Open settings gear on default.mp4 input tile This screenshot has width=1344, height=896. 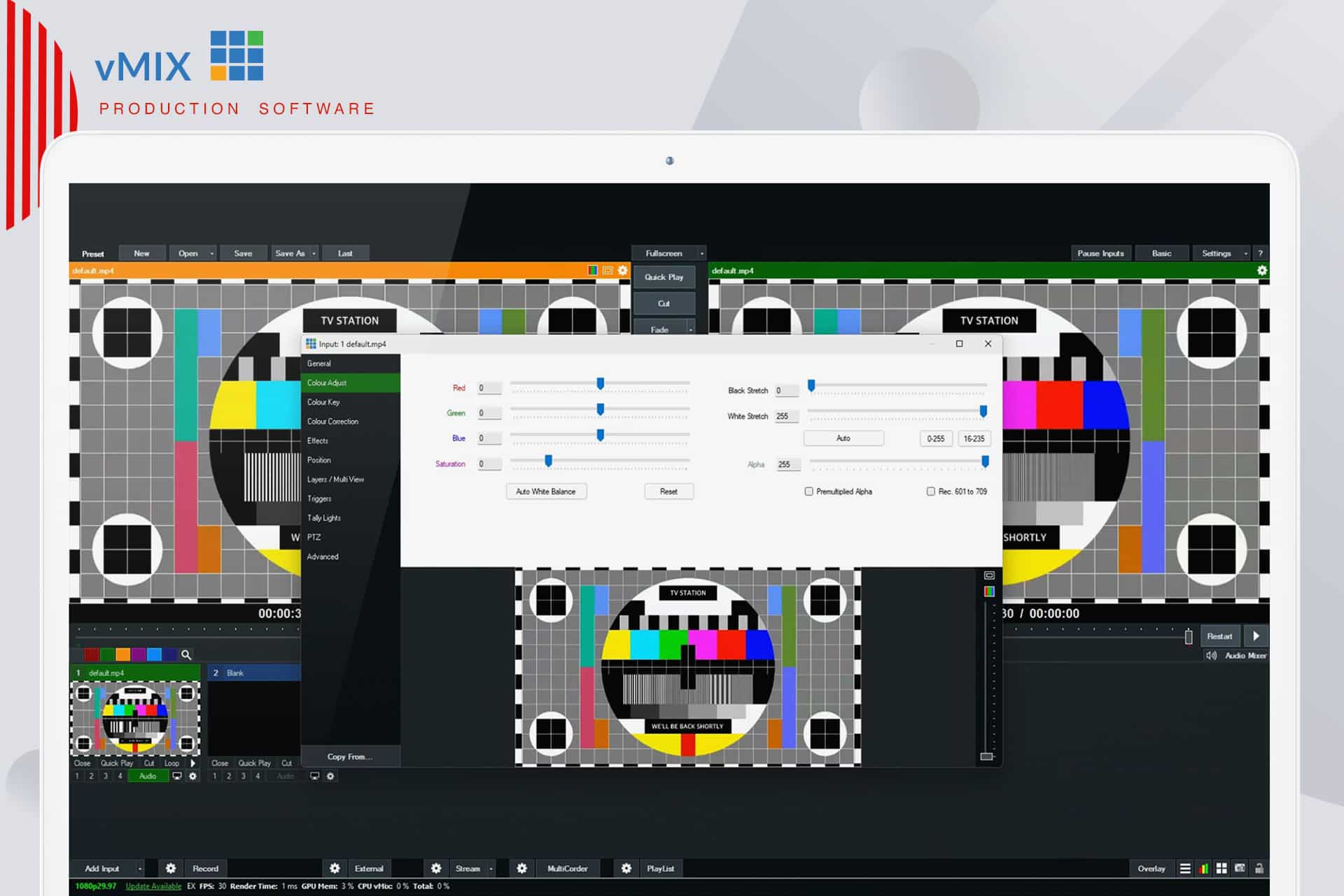(x=193, y=776)
